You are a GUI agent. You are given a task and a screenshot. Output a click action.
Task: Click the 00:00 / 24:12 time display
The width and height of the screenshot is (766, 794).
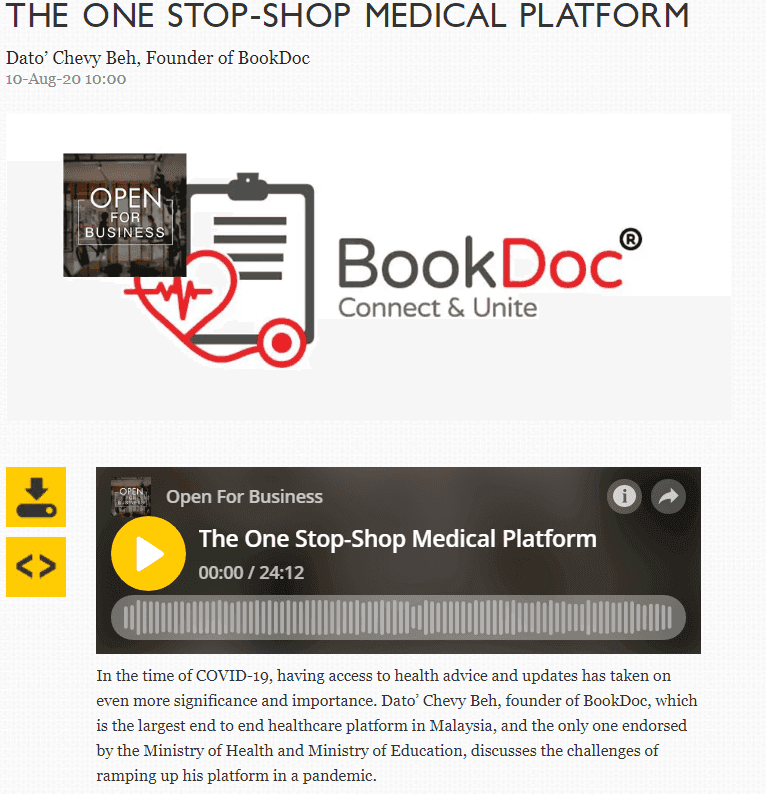[251, 573]
